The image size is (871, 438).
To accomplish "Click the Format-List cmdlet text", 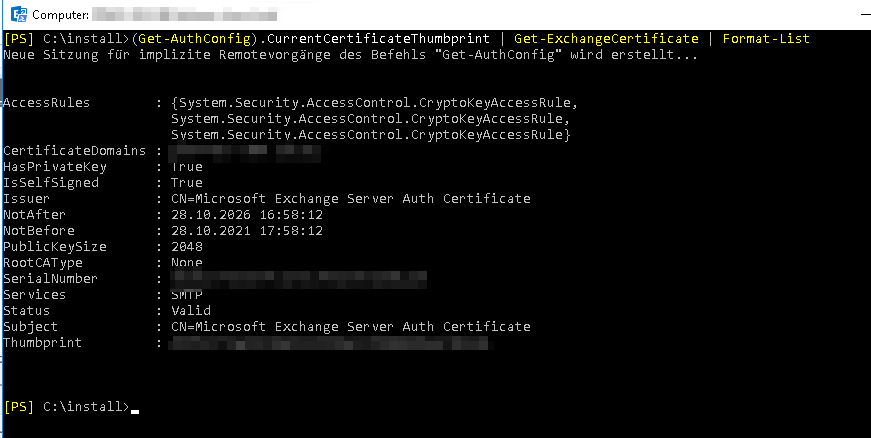I will pyautogui.click(x=766, y=39).
